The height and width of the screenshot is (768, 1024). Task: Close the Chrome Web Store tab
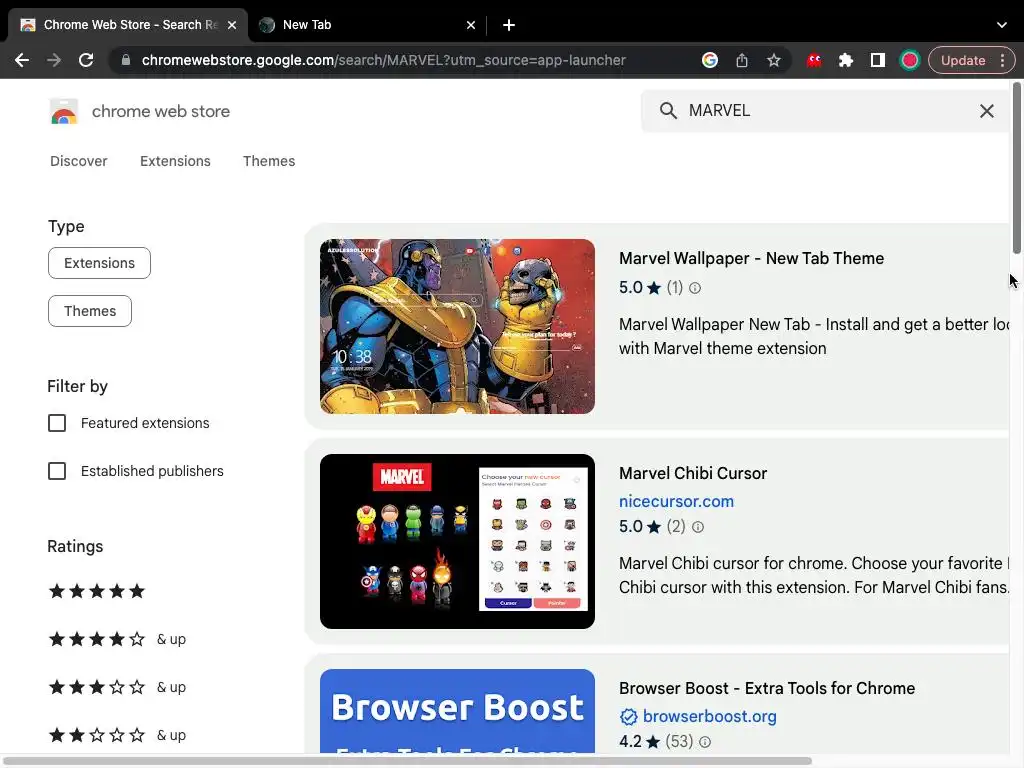232,25
